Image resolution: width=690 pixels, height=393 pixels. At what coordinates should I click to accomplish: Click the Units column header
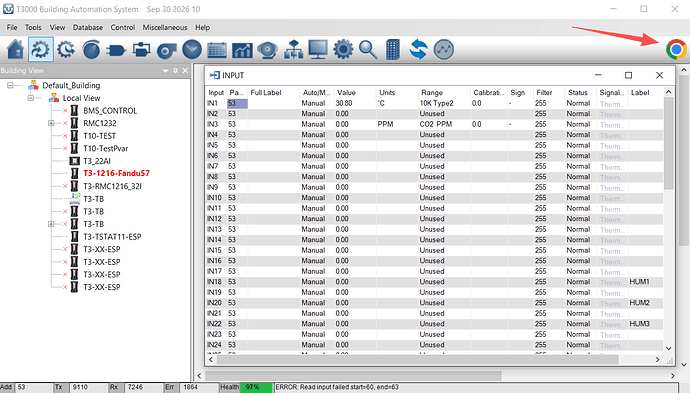click(x=396, y=92)
